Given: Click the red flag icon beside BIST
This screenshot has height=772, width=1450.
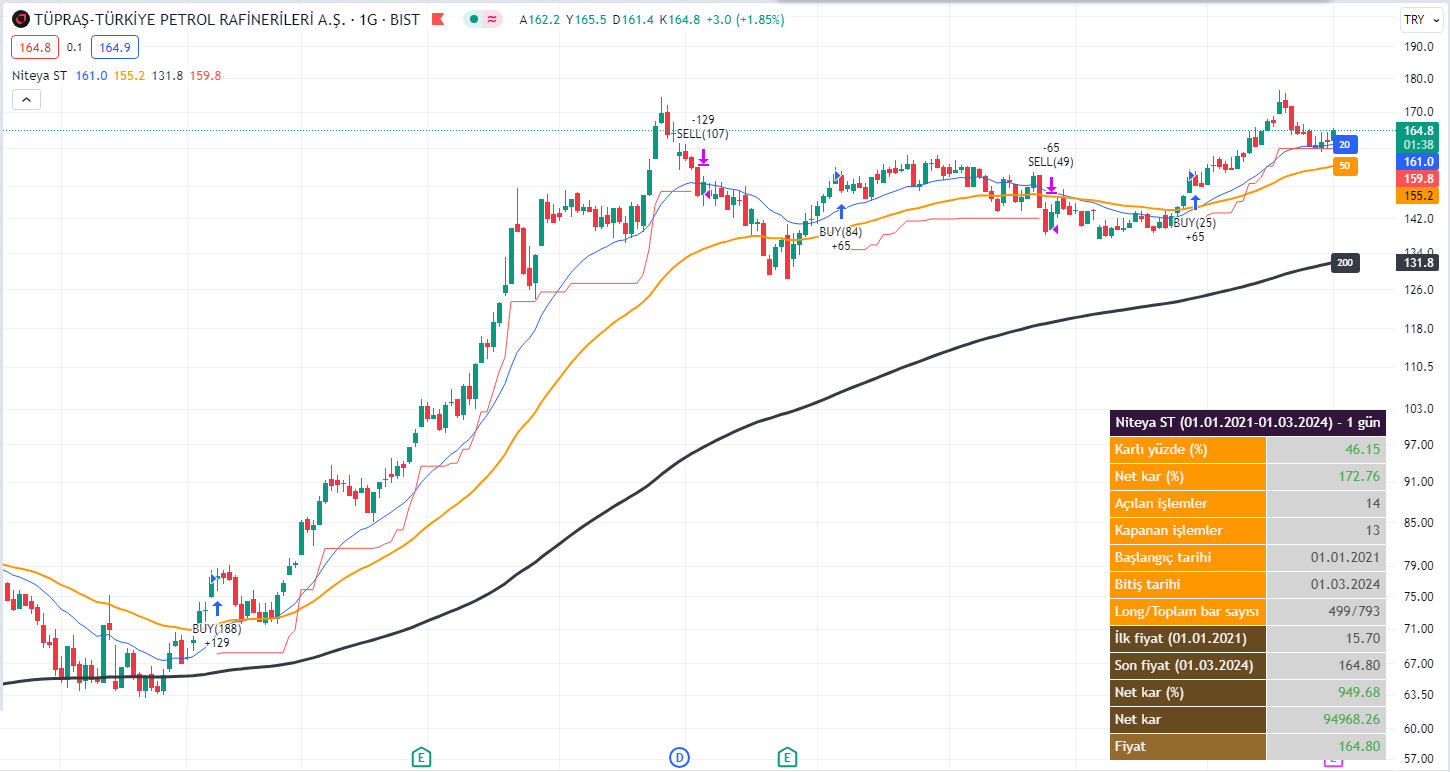Looking at the screenshot, I should pos(437,20).
